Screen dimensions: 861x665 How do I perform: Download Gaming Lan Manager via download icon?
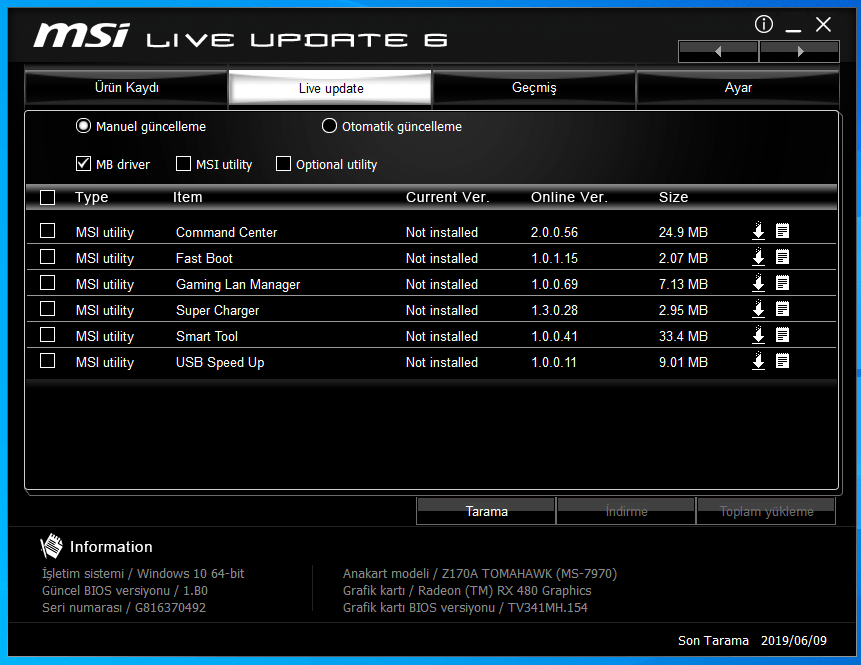coord(758,283)
